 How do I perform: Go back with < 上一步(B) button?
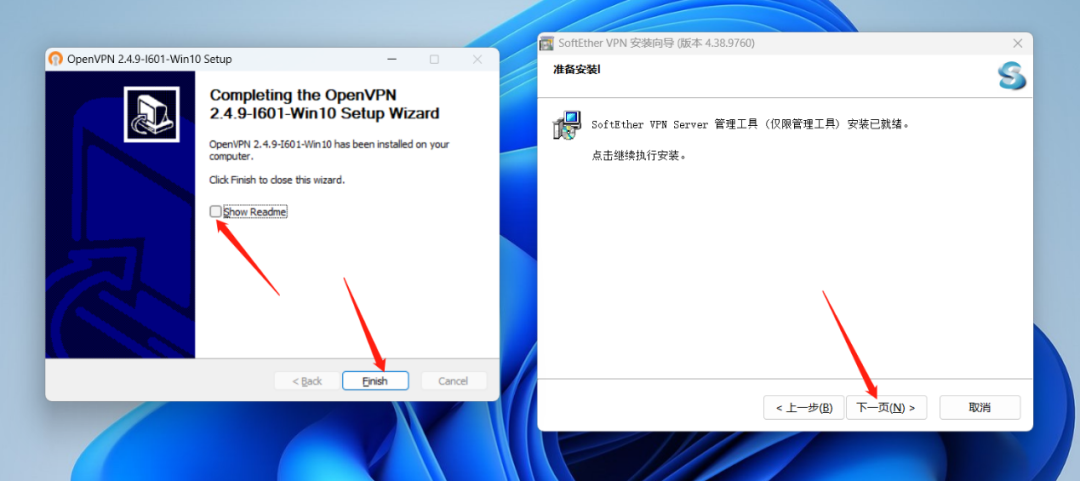click(x=804, y=407)
